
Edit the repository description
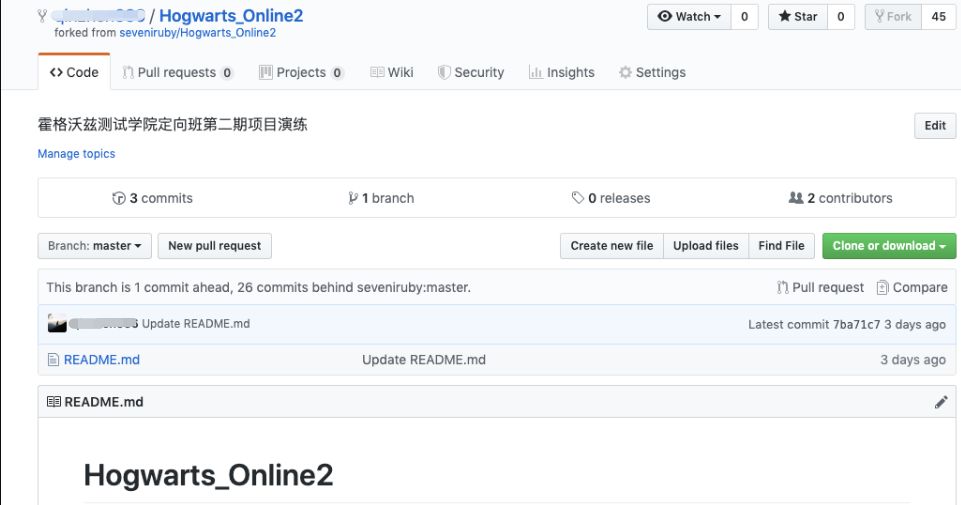[935, 125]
